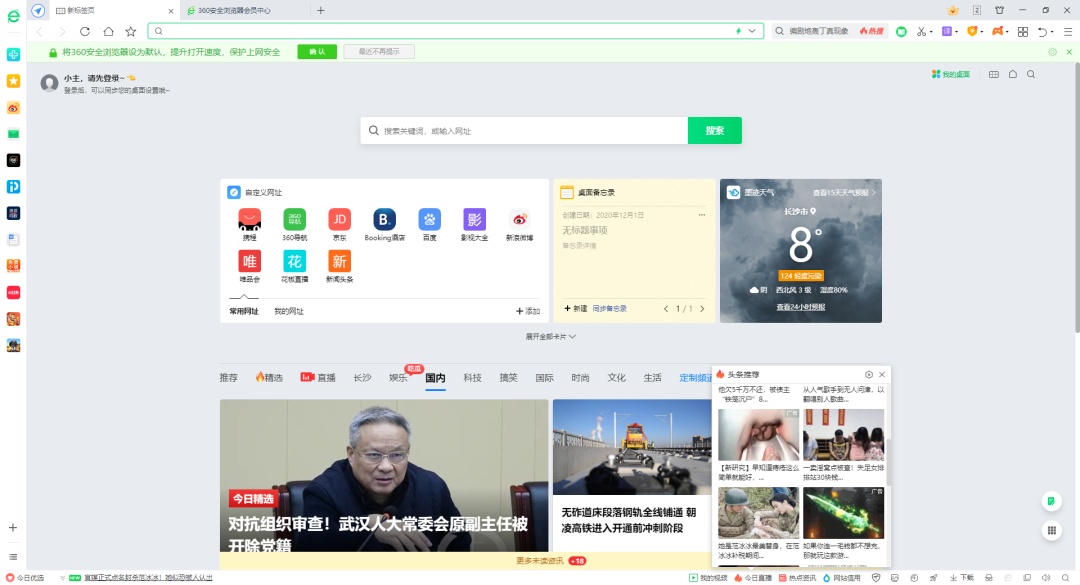Click the gold crown membership icon
Viewport: 1080px width, 585px height.
click(x=953, y=10)
